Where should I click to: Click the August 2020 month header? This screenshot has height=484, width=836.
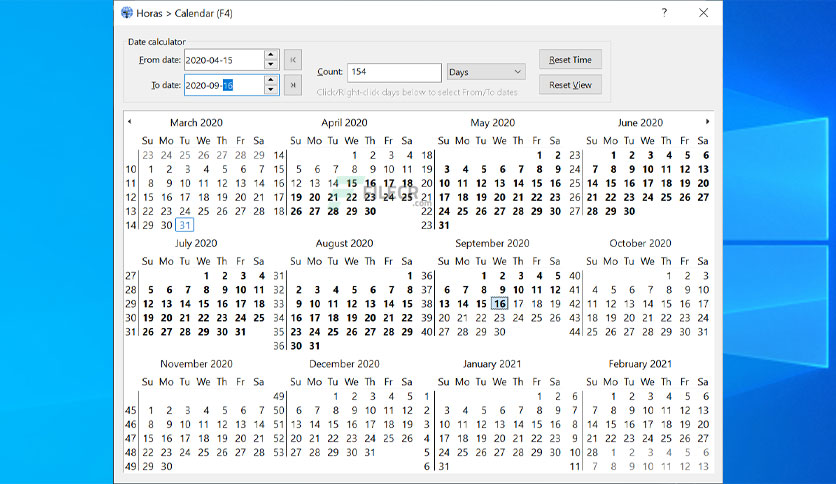pyautogui.click(x=344, y=243)
